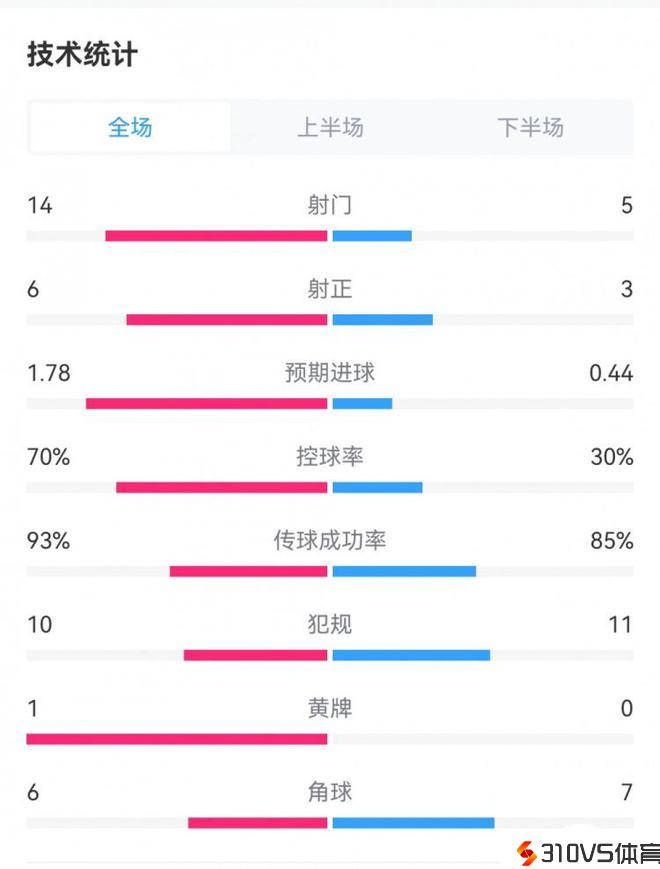This screenshot has width=660, height=869.
Task: Click the 控球率 possession label
Action: [x=330, y=457]
